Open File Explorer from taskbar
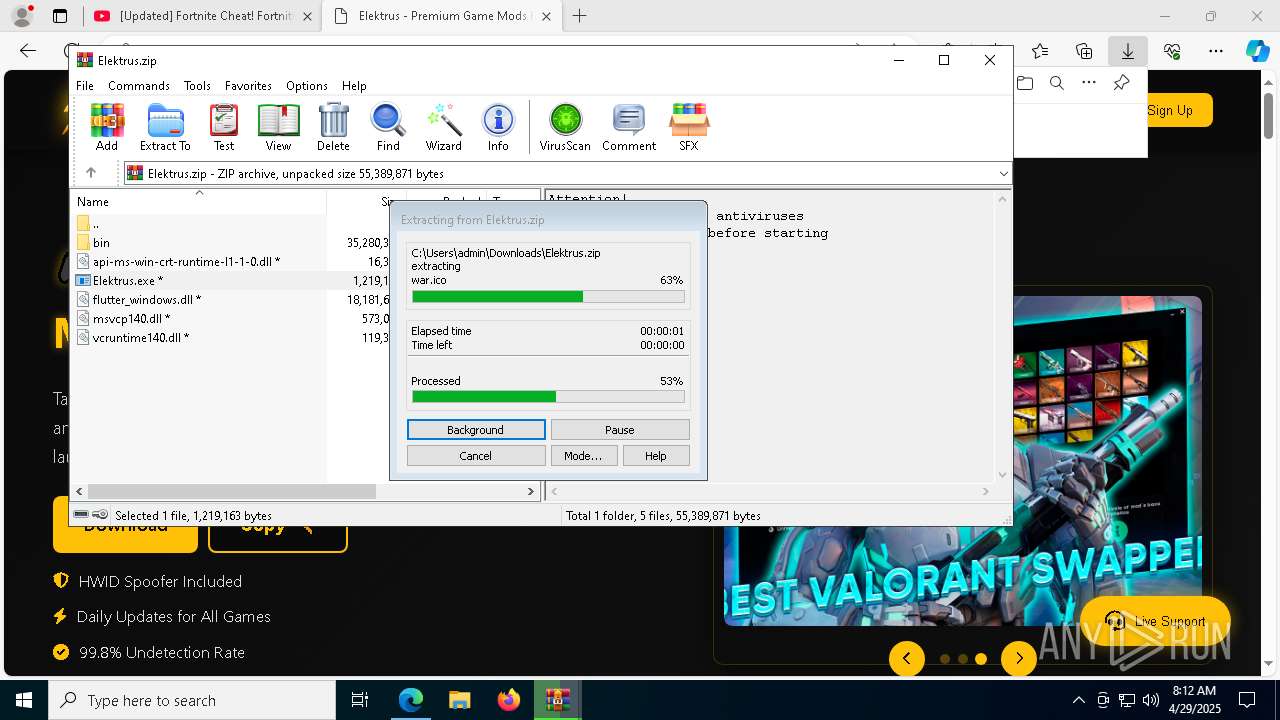The height and width of the screenshot is (720, 1280). [x=460, y=700]
